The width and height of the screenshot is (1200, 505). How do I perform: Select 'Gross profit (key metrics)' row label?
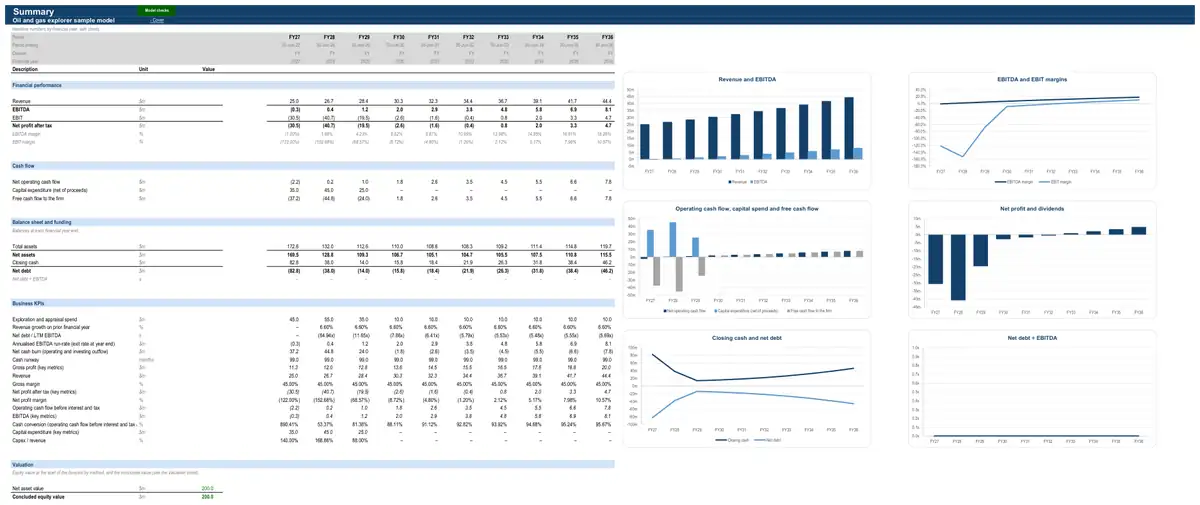click(x=37, y=367)
